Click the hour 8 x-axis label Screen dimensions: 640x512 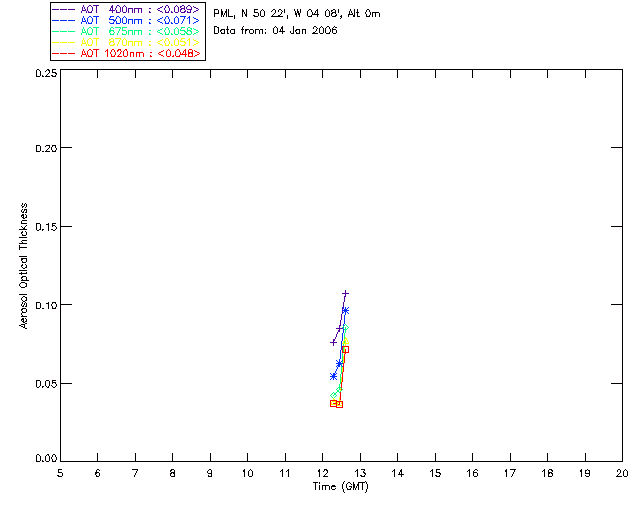pos(173,473)
